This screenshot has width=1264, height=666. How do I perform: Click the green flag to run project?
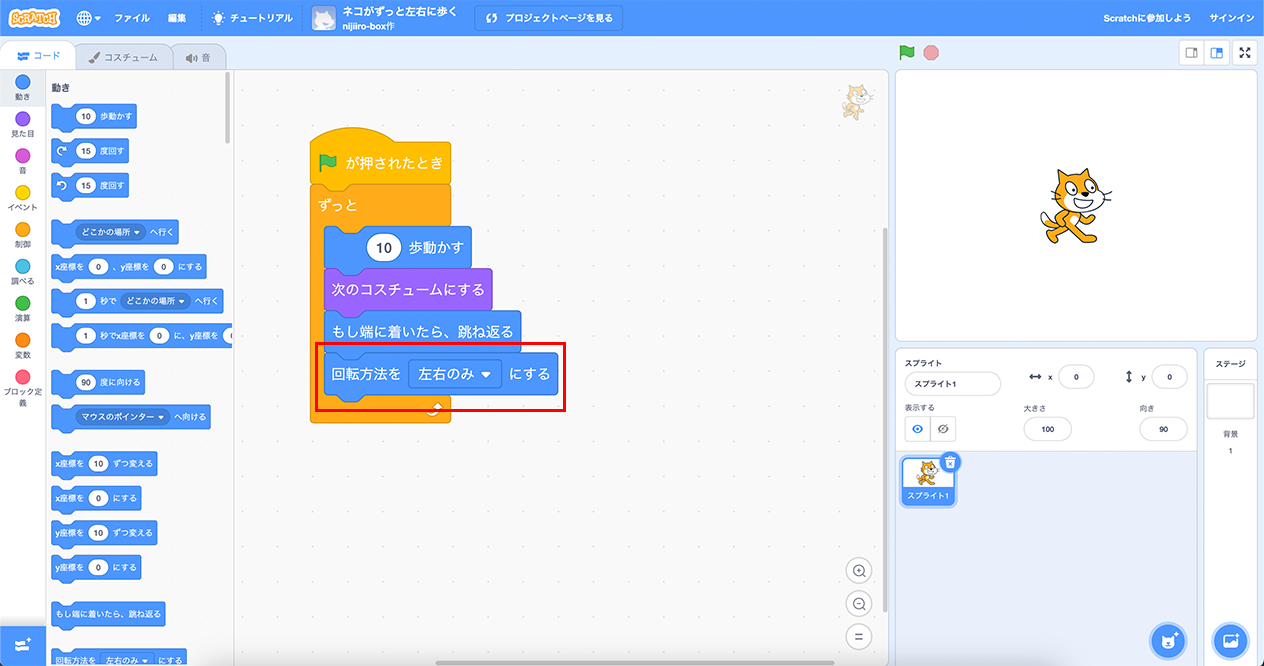pyautogui.click(x=907, y=53)
